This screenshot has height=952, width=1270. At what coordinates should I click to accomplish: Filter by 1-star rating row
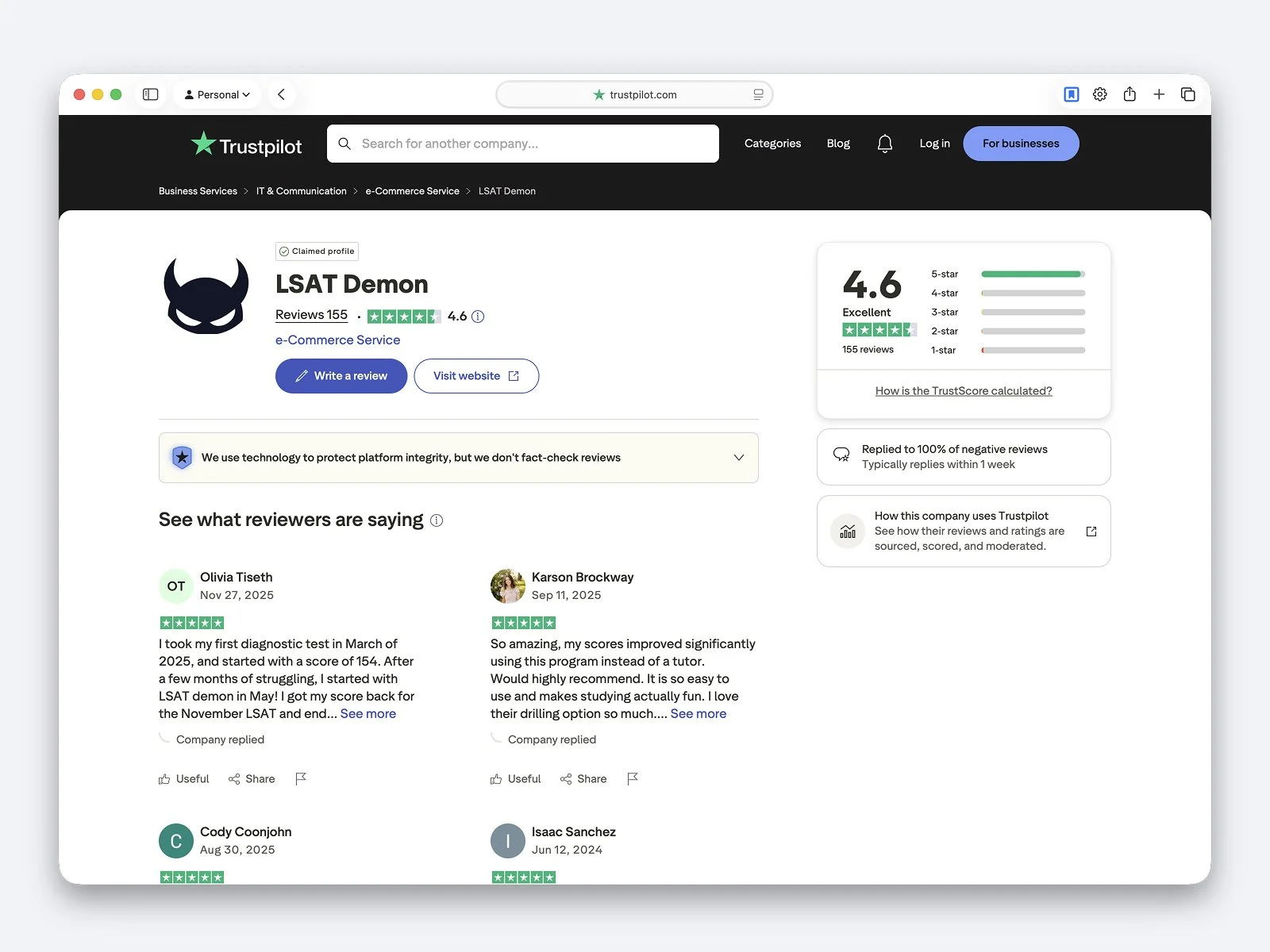click(1007, 350)
